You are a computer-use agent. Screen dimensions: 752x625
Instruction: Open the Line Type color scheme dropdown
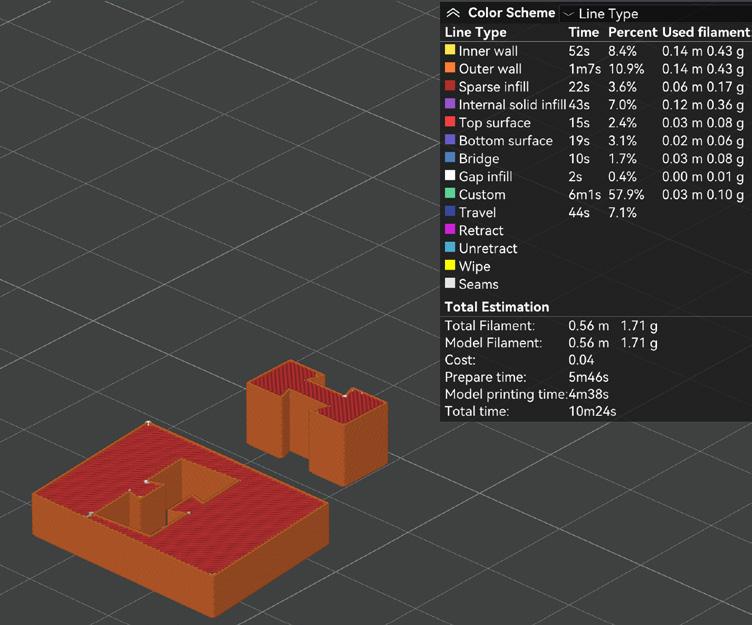coord(655,14)
